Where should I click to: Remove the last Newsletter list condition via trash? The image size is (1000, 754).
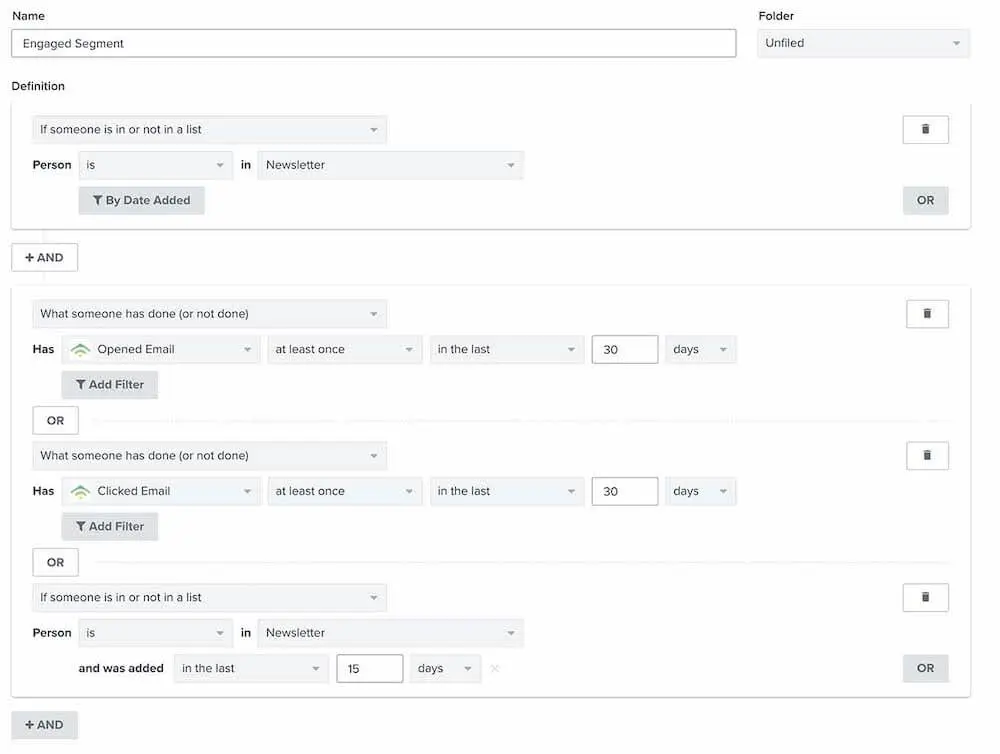pyautogui.click(x=926, y=598)
